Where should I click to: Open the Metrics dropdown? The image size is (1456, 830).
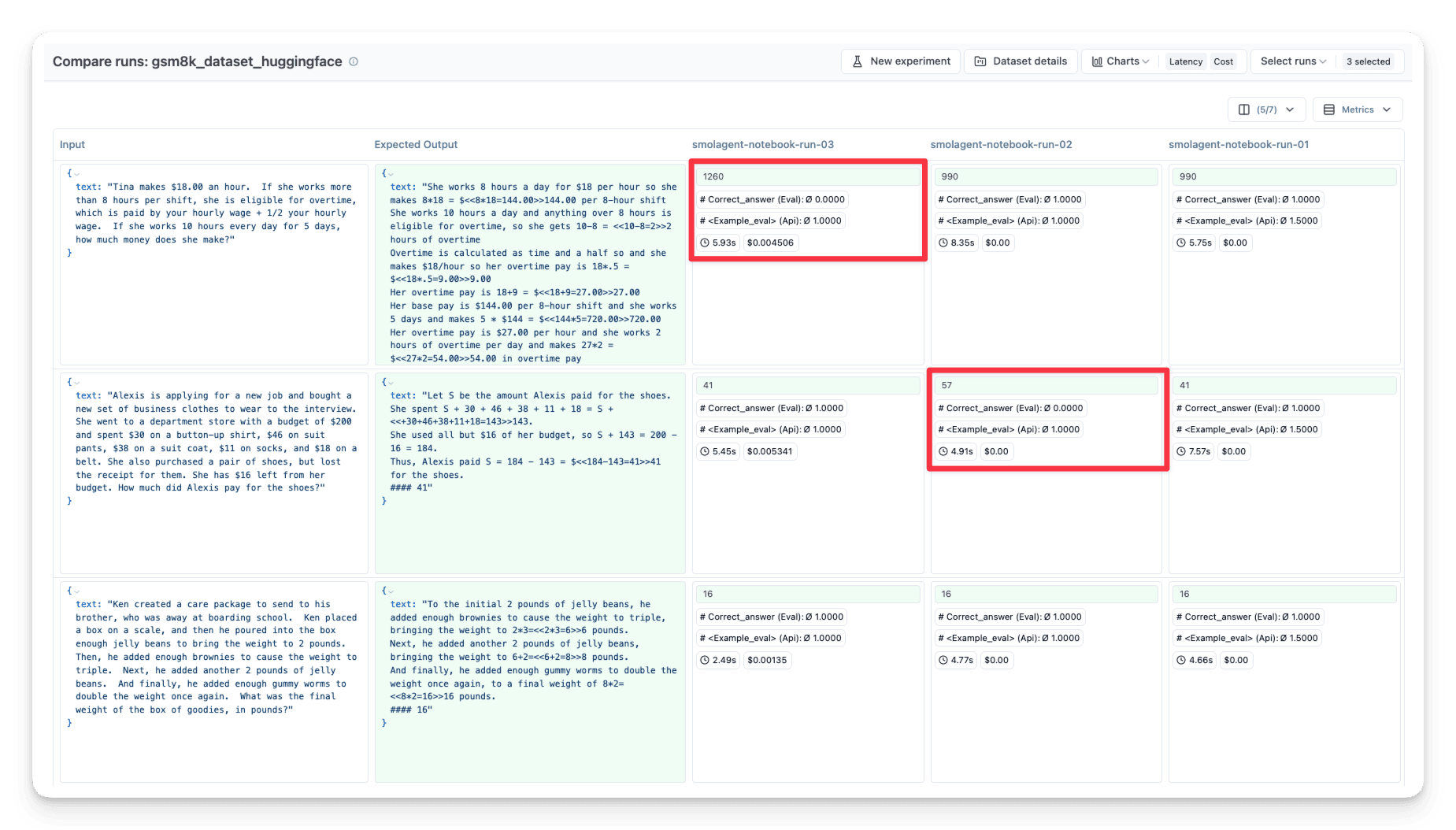click(x=1358, y=109)
